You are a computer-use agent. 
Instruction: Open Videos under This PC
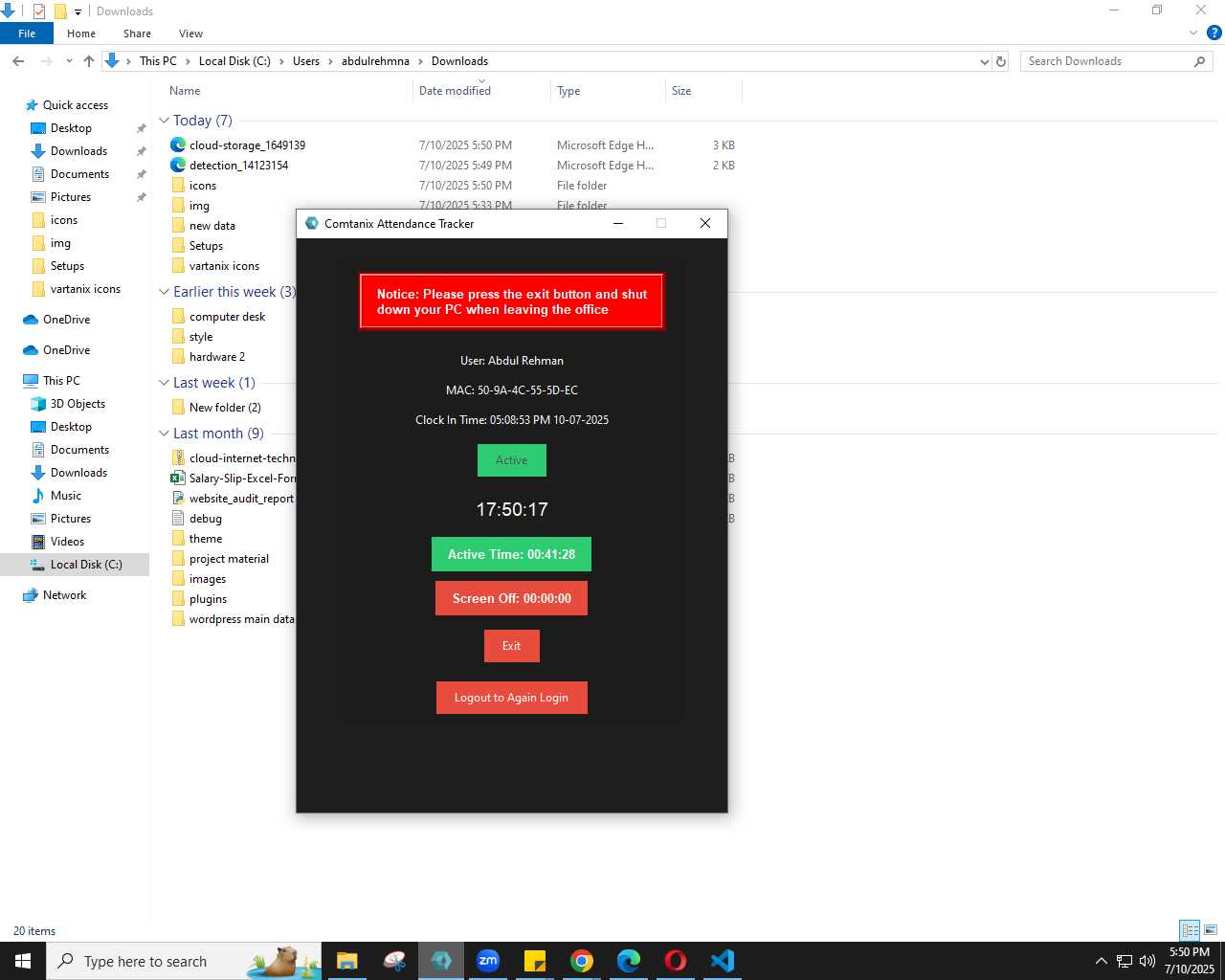coord(67,542)
